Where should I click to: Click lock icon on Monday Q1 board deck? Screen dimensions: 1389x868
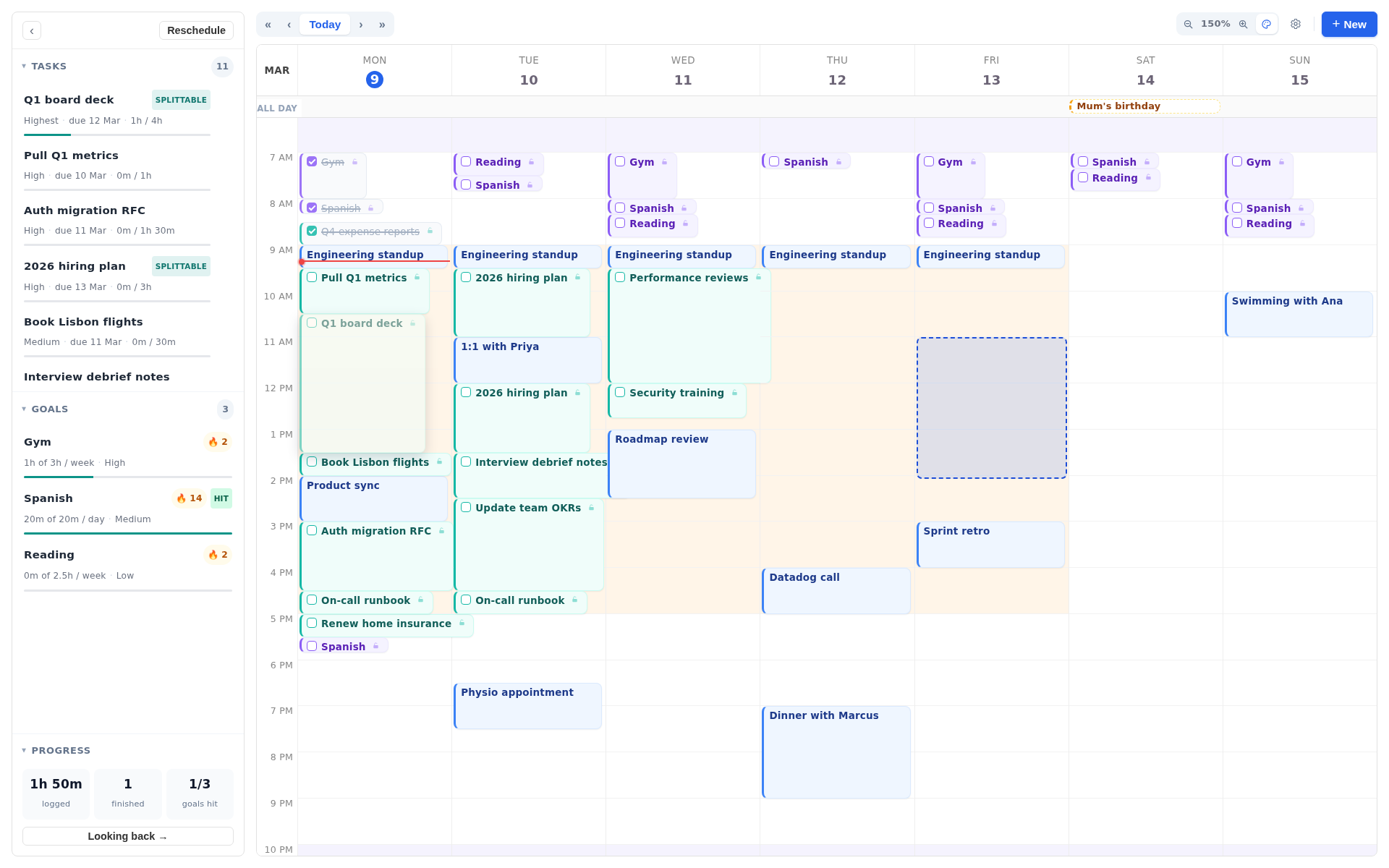412,323
